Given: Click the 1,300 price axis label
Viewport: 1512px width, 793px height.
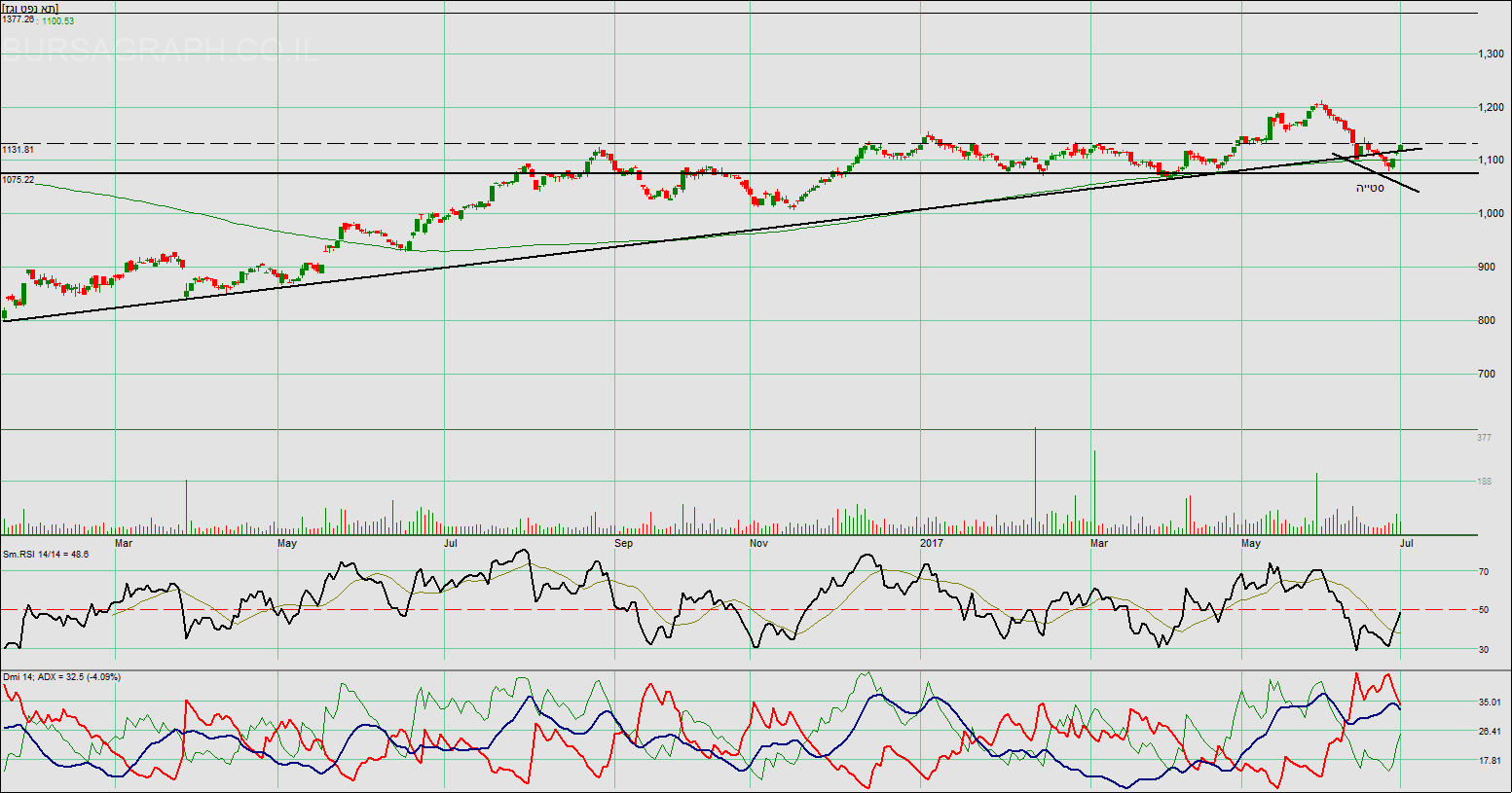Looking at the screenshot, I should (x=1491, y=54).
